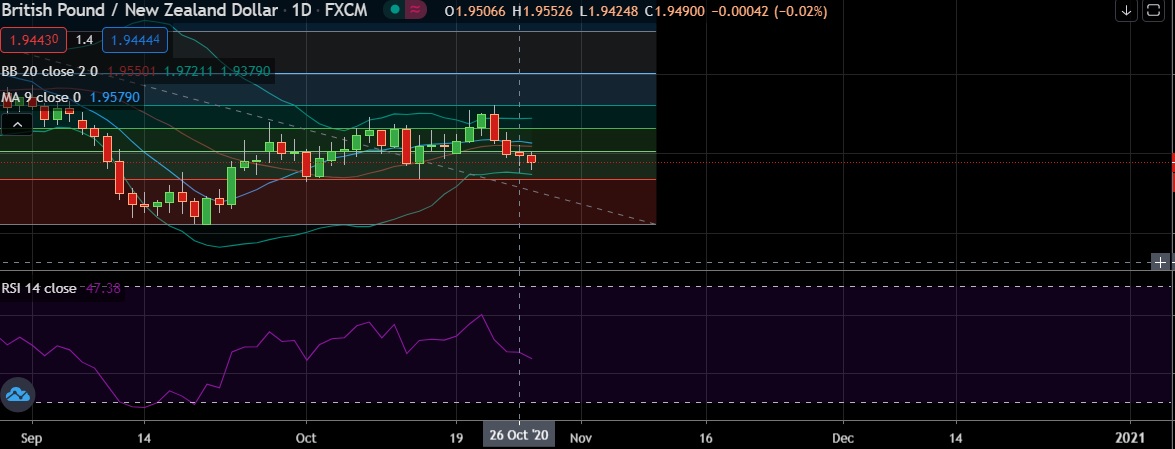The image size is (1175, 449).
Task: Click the MA value 1.95790
Action: tap(115, 97)
